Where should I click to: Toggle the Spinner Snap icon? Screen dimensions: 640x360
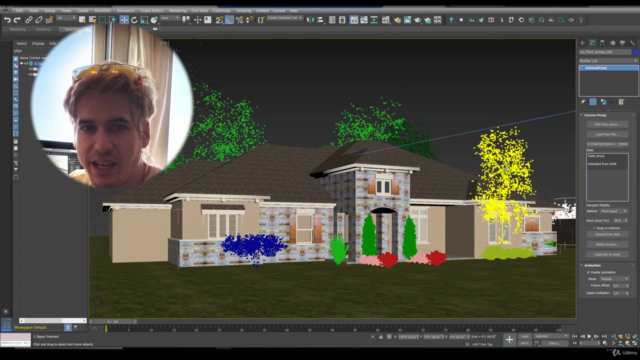pos(249,20)
